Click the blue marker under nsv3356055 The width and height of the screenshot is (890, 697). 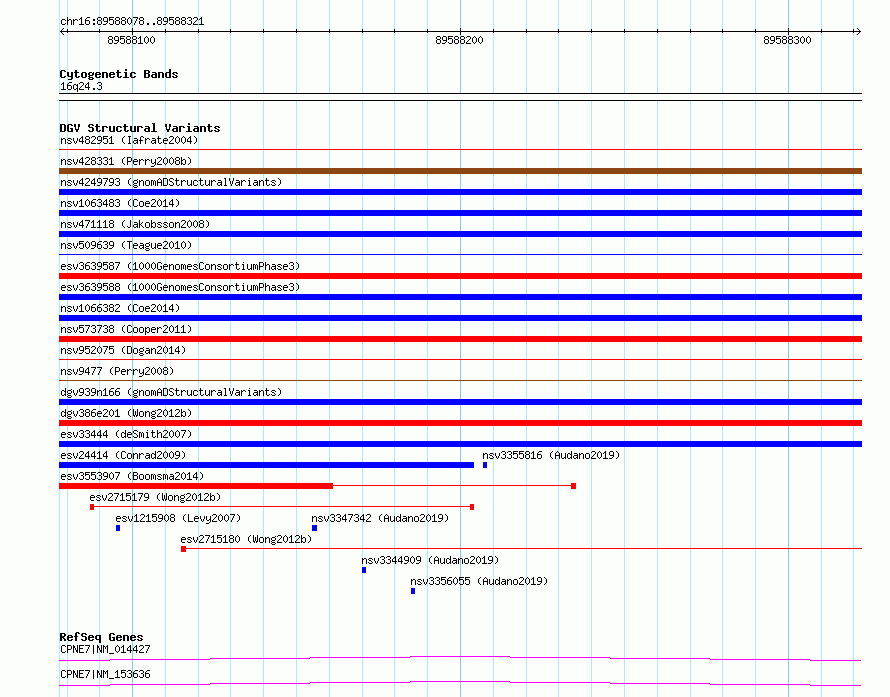point(413,591)
